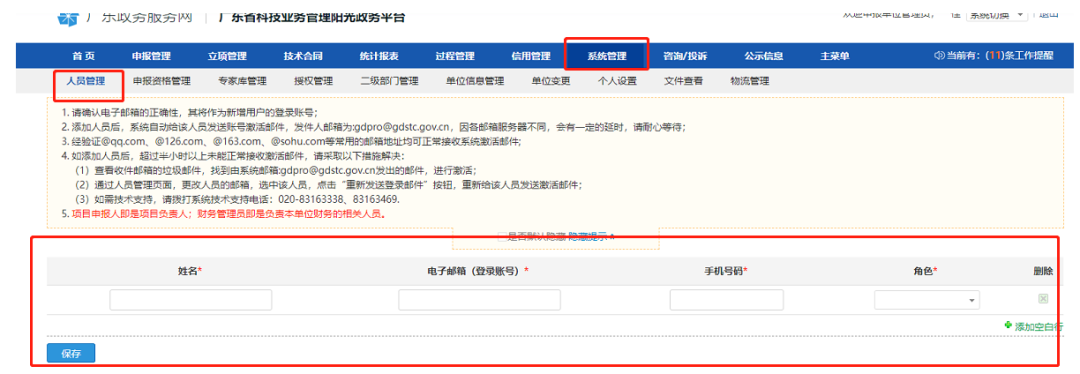Click the blue 保存 button
Viewport: 1080px width, 374px height.
pos(71,353)
